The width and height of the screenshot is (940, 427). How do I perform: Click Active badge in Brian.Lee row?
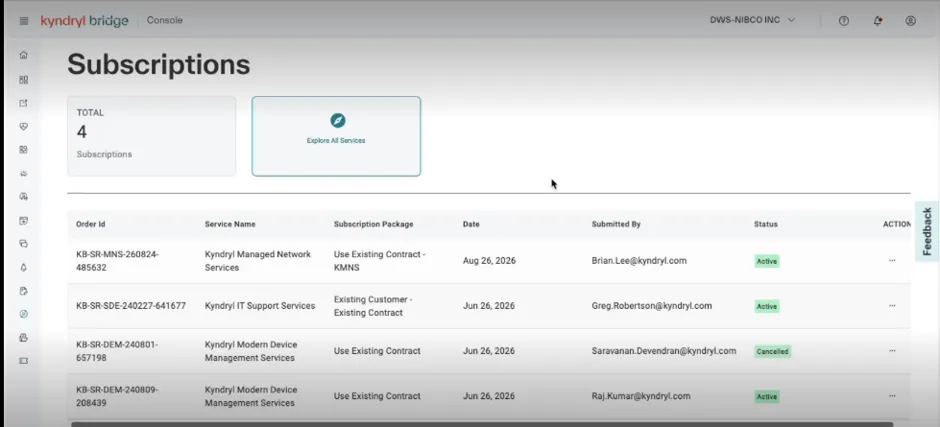(x=767, y=261)
